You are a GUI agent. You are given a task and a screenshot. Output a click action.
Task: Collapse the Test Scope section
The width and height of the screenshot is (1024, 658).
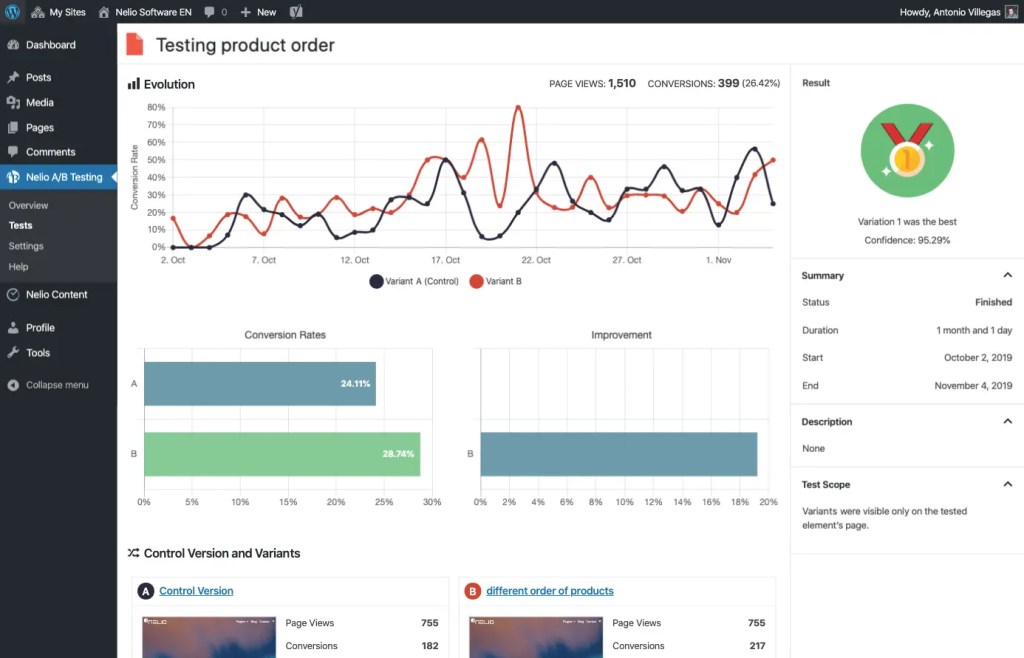pyautogui.click(x=1008, y=484)
